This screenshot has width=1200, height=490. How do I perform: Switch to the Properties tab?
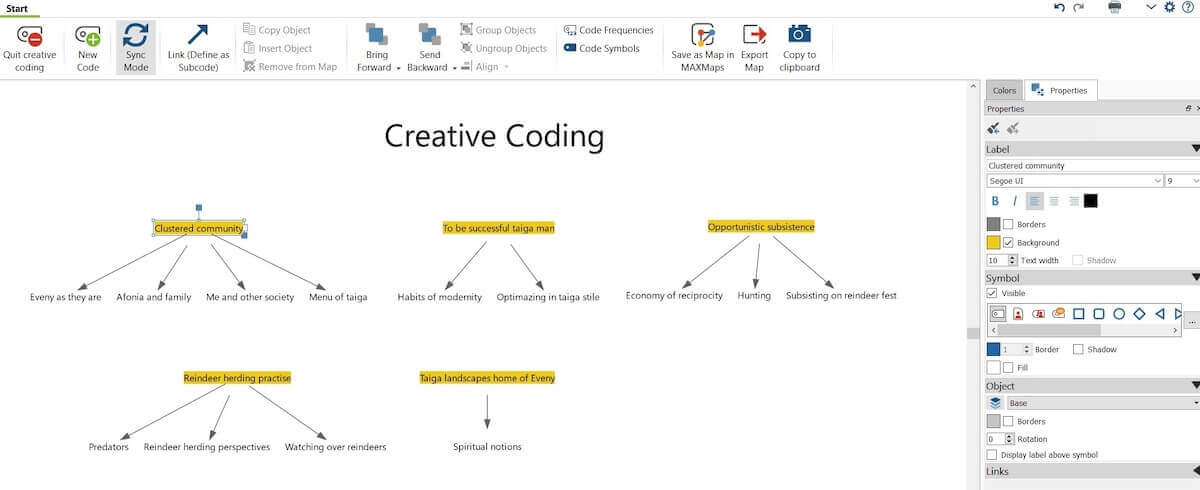point(1061,91)
